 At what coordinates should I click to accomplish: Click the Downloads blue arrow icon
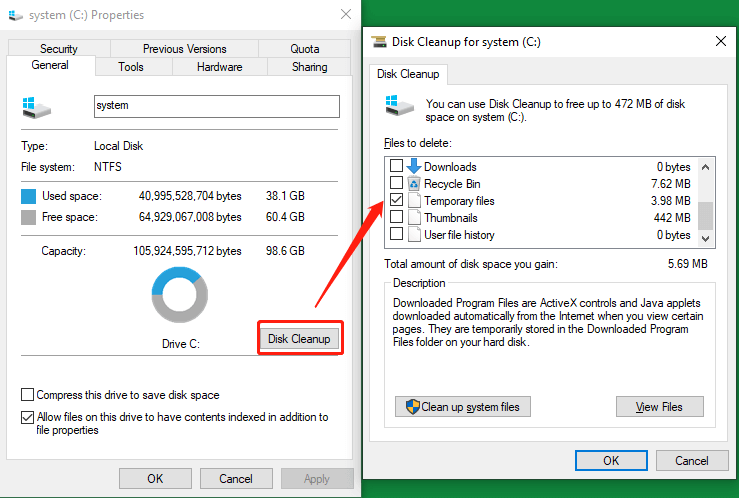pyautogui.click(x=414, y=166)
